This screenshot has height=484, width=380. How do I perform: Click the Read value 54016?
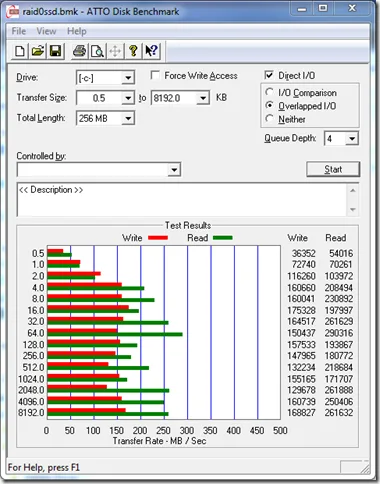click(x=341, y=254)
